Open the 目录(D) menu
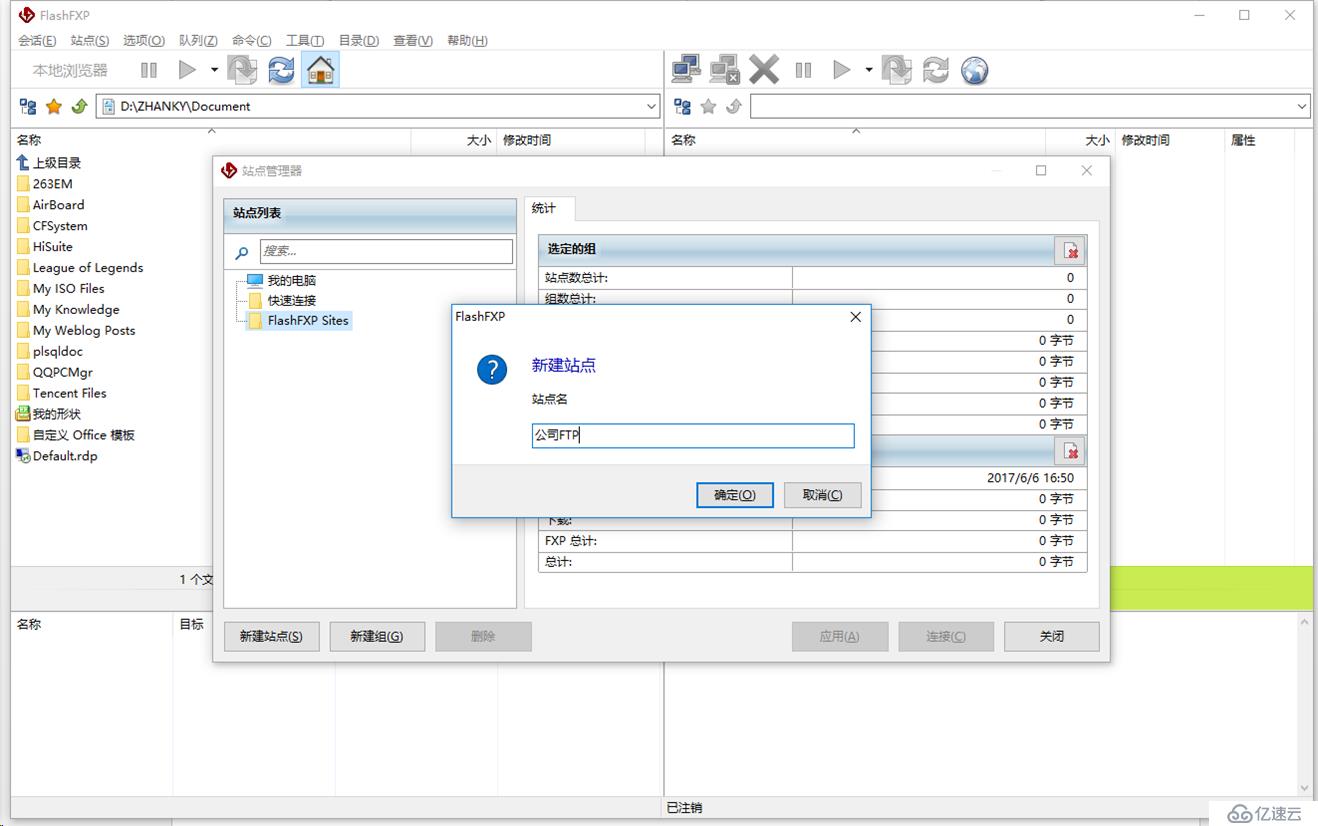Image resolution: width=1318 pixels, height=826 pixels. [x=359, y=40]
